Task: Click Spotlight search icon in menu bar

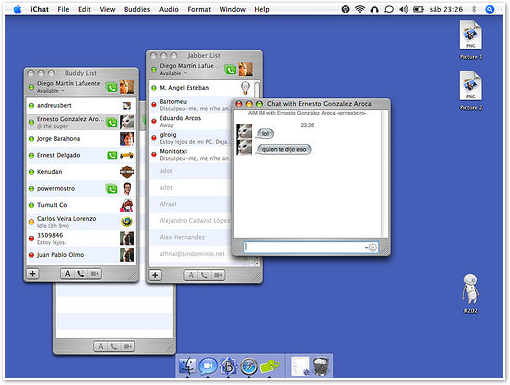Action: point(489,9)
